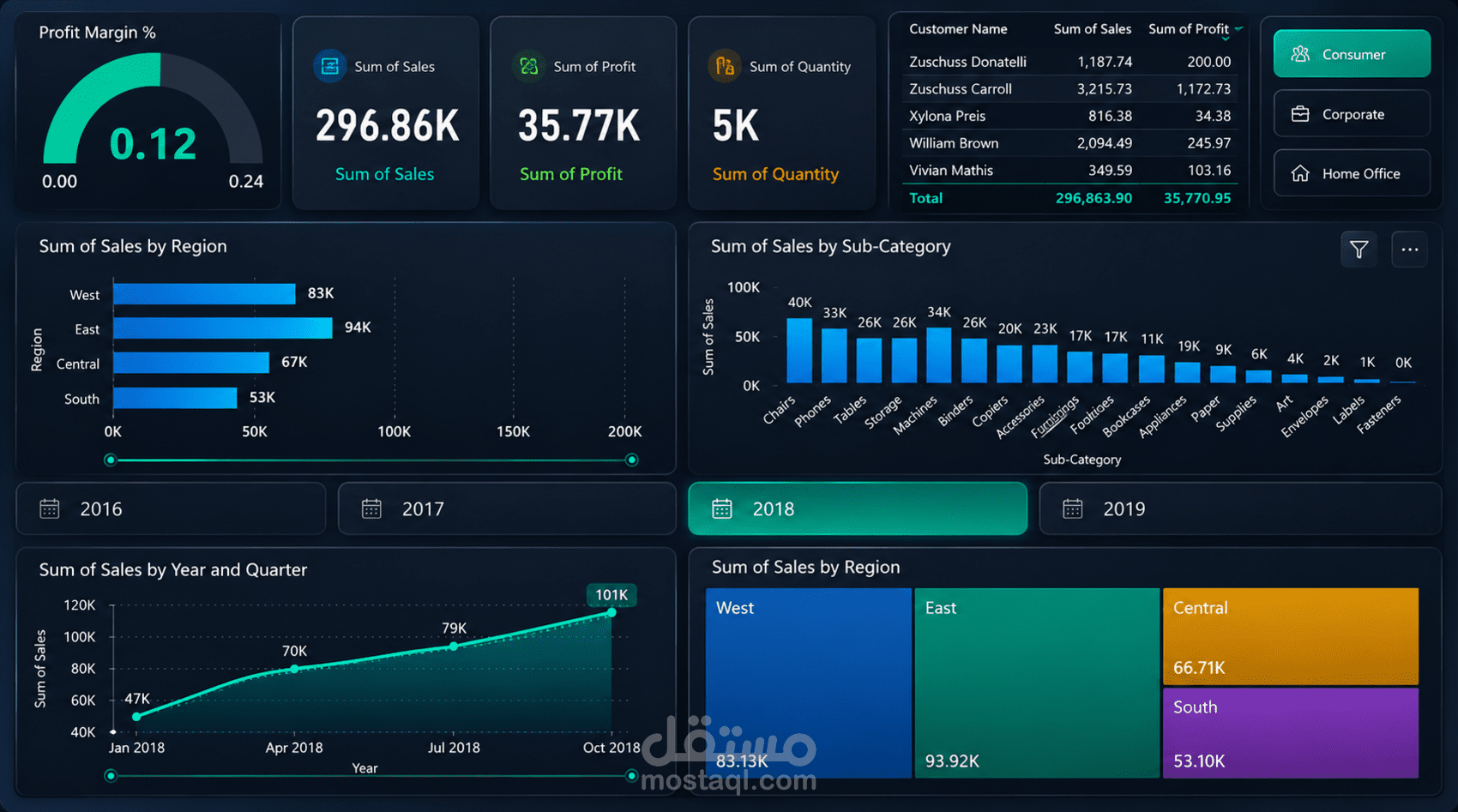Click the calendar icon beside 2017
This screenshot has height=812, width=1458.
(x=371, y=508)
